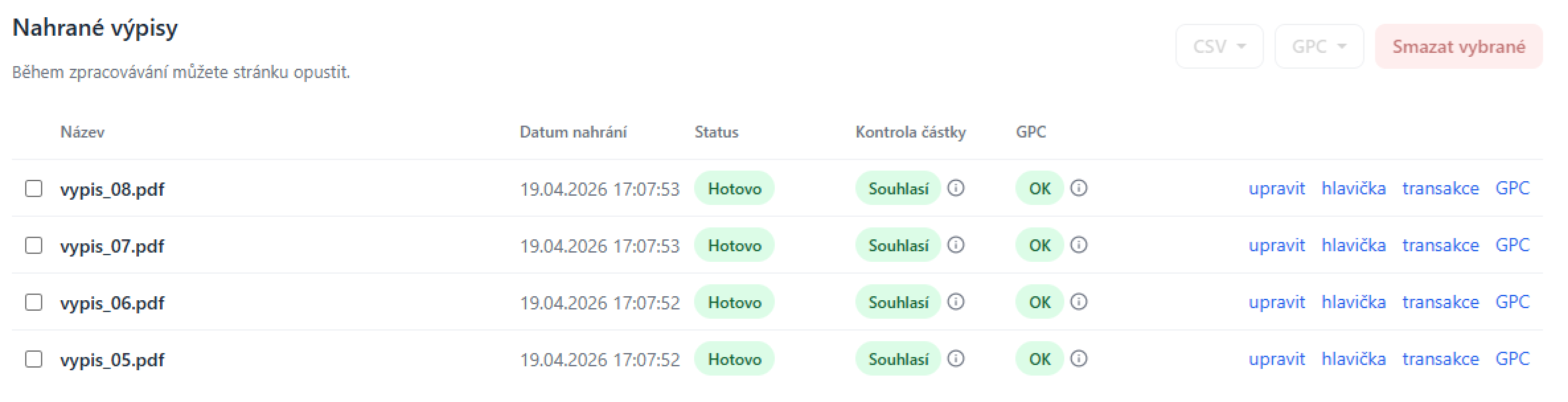Open Kontrola částky info icon for vypis_06.pdf
Image resolution: width=1568 pixels, height=402 pixels.
957,302
